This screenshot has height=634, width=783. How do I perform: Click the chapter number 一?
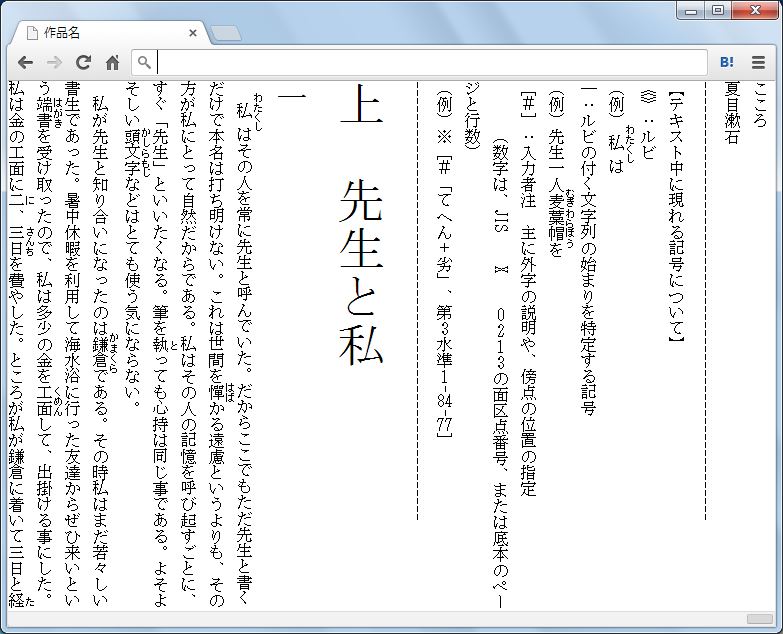[291, 96]
